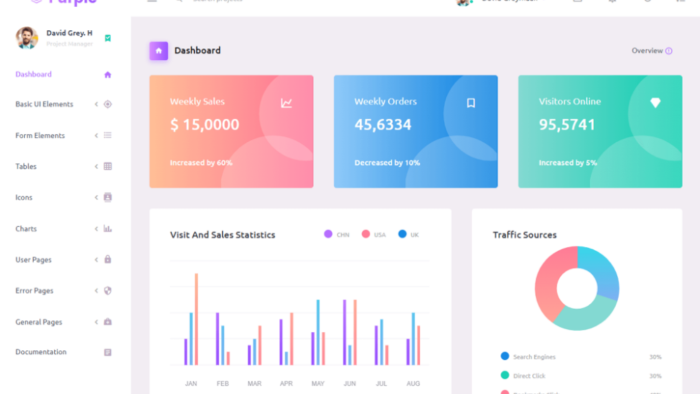This screenshot has height=394, width=700.
Task: Click the Overview link
Action: coord(647,51)
